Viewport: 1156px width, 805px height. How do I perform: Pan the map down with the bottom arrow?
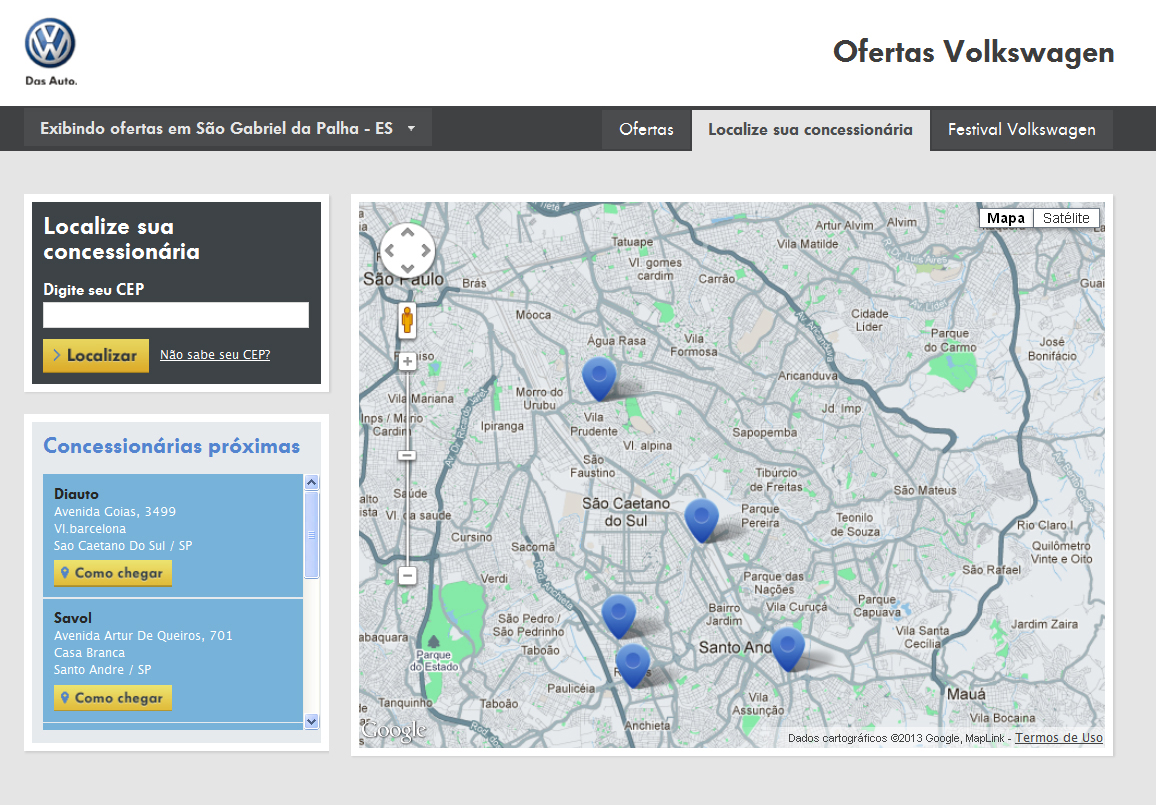pos(408,268)
